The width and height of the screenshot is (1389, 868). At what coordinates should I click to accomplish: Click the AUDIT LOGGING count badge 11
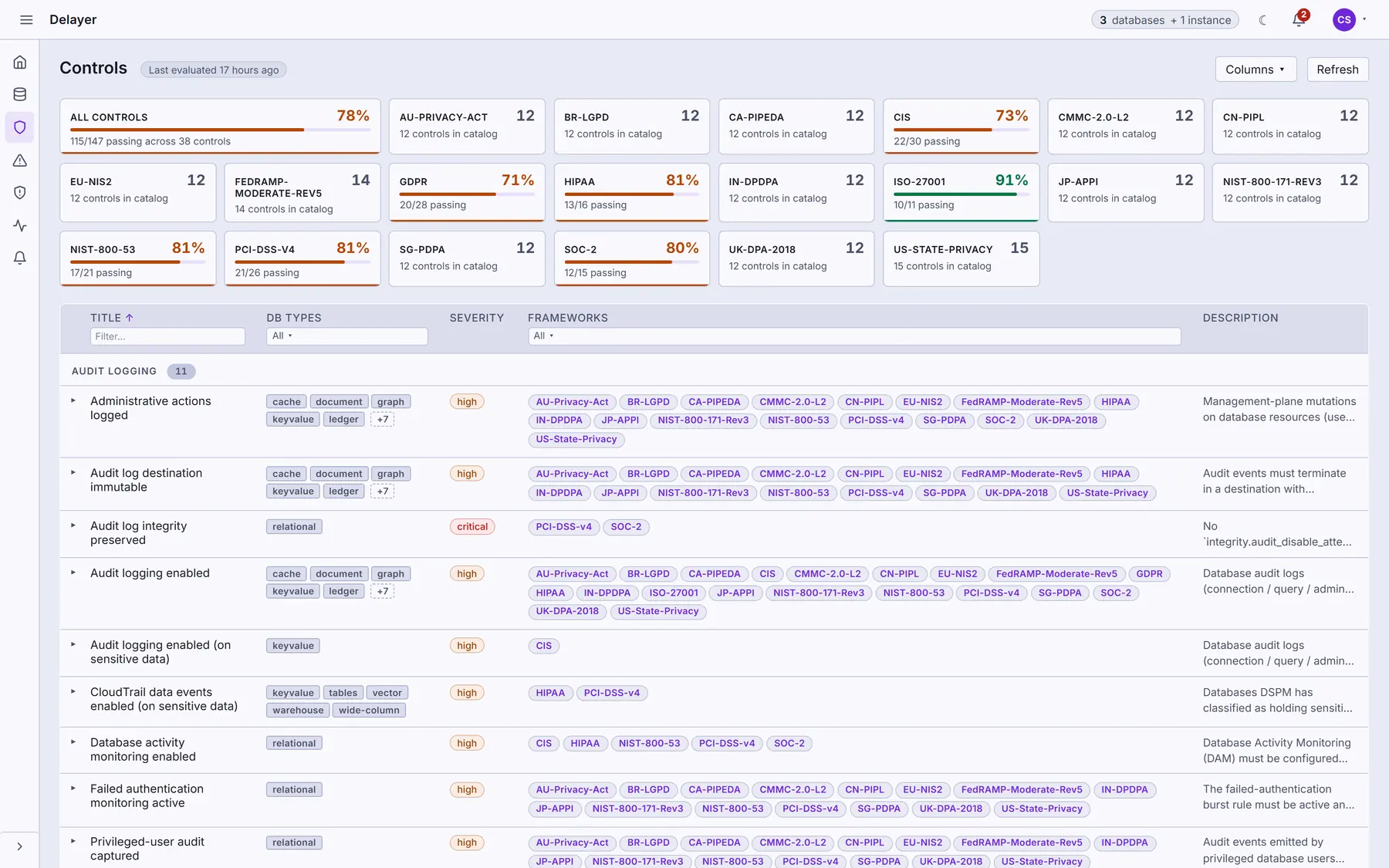point(181,371)
